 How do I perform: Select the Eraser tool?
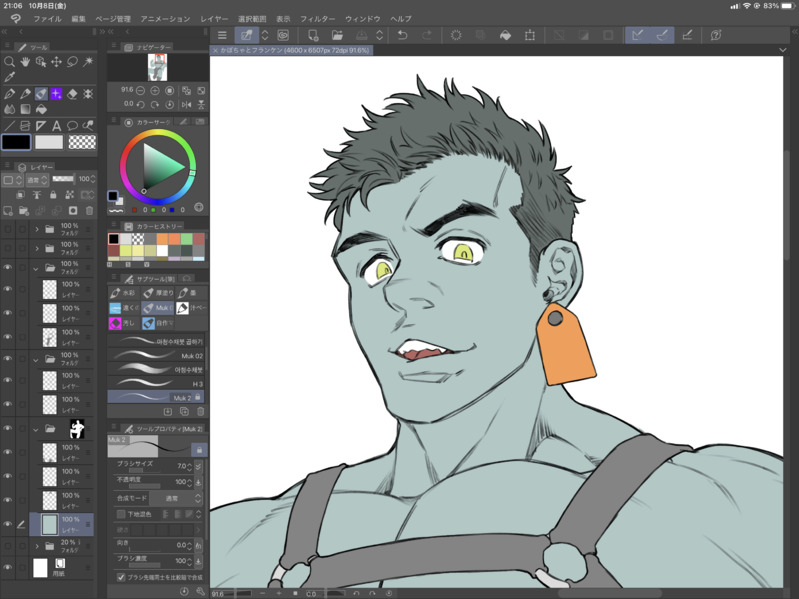(x=72, y=93)
